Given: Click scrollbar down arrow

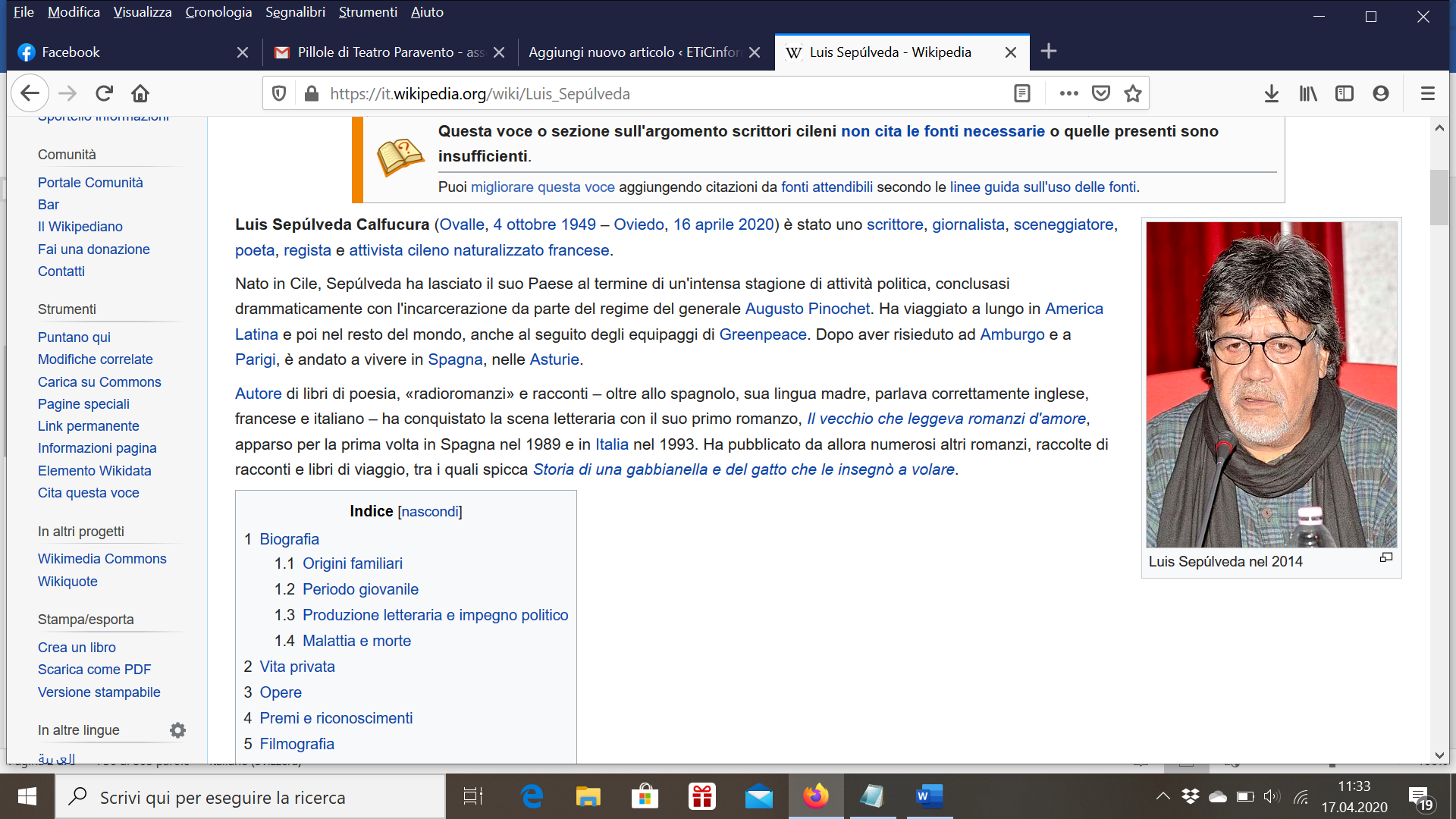Looking at the screenshot, I should coord(1439,755).
